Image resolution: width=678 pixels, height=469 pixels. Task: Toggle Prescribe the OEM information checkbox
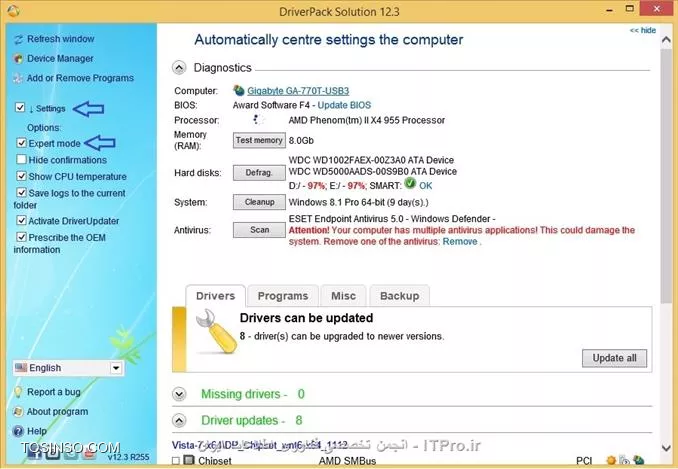(22, 237)
